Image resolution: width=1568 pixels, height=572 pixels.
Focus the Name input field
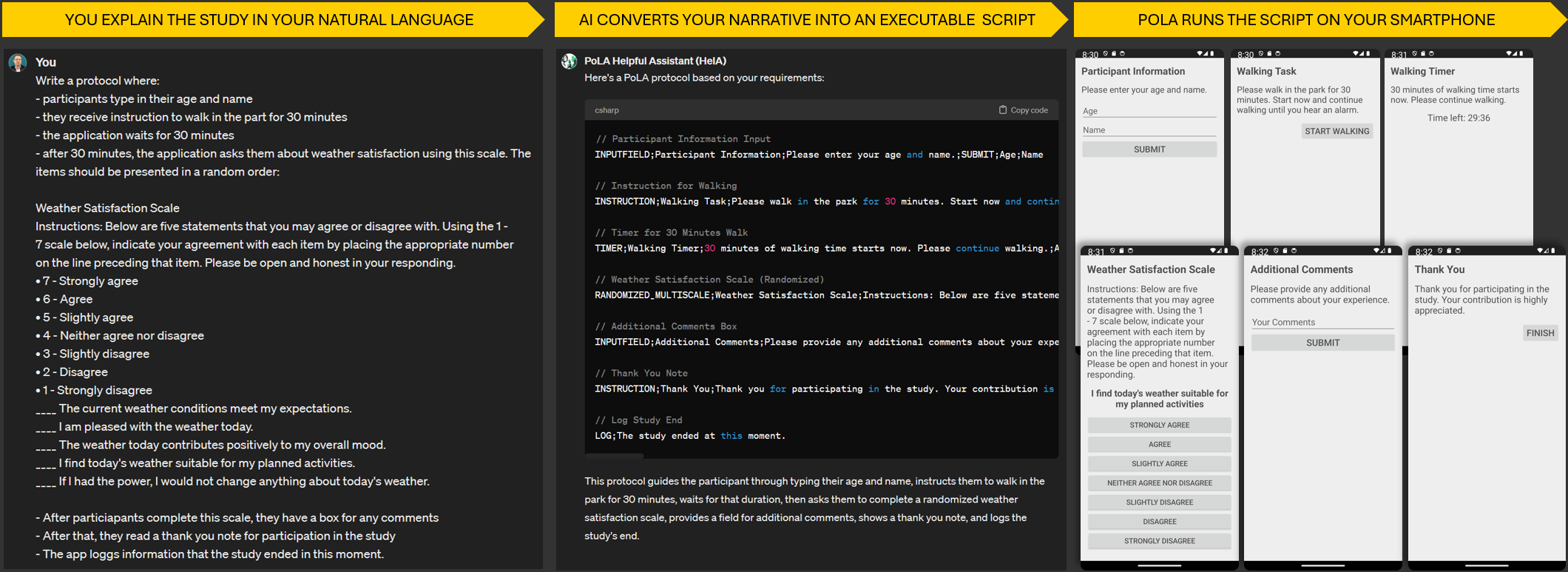pos(1149,130)
